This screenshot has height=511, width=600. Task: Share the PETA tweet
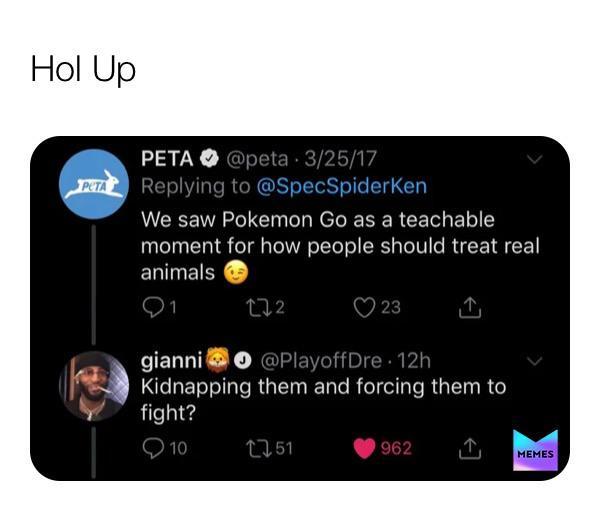point(468,307)
